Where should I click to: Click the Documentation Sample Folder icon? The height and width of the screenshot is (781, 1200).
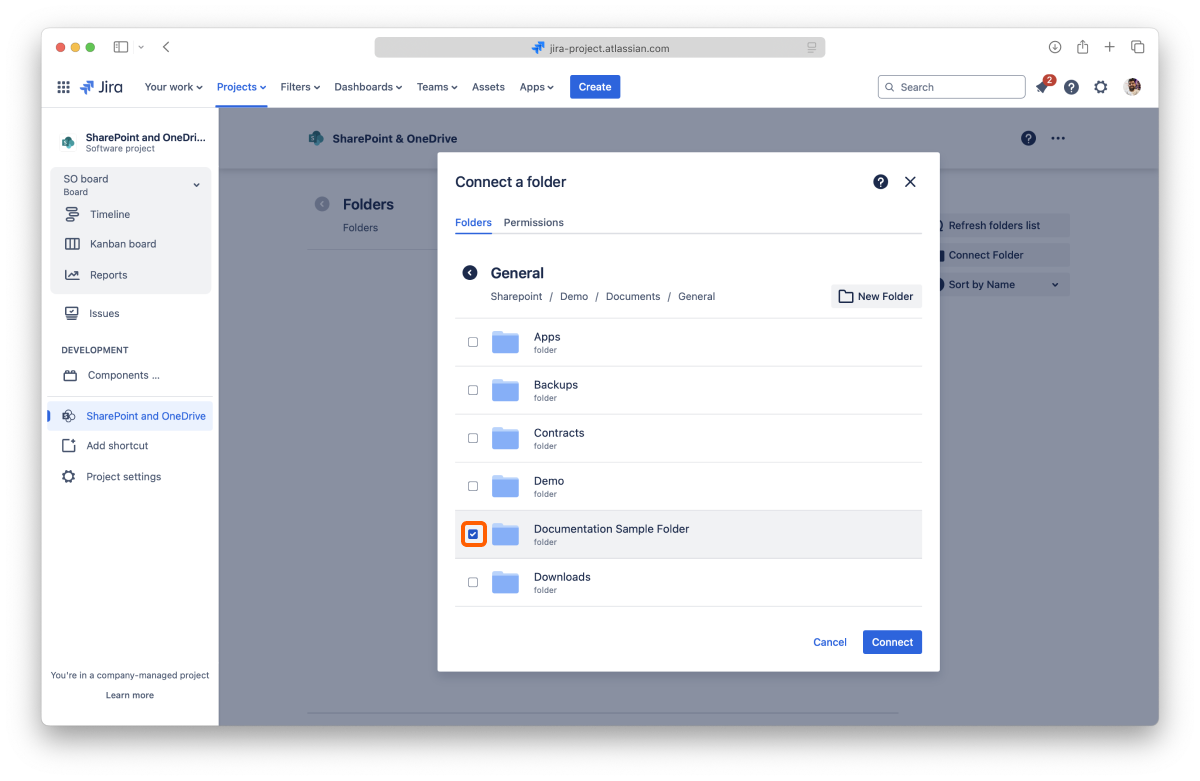tap(505, 535)
